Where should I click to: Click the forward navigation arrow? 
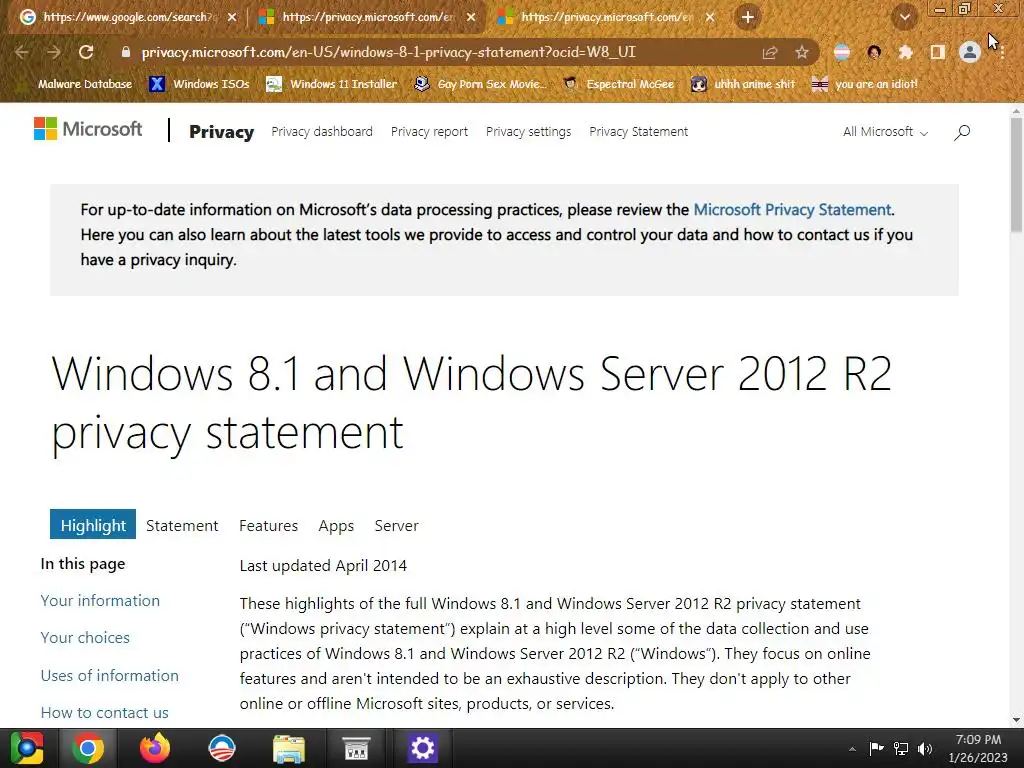click(54, 52)
